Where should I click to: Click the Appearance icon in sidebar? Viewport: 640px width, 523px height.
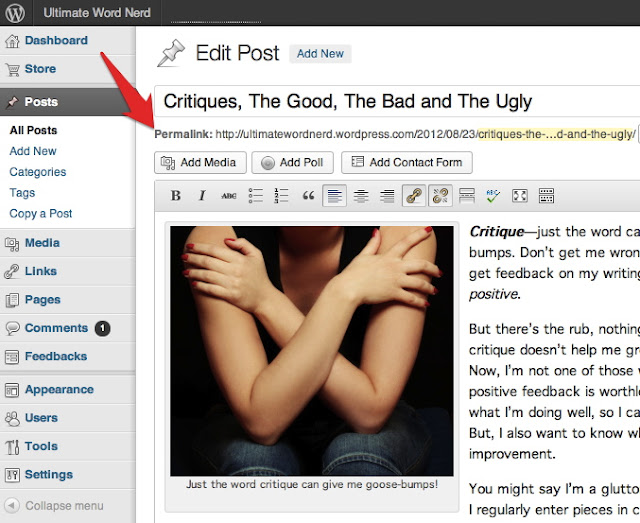pyautogui.click(x=12, y=390)
